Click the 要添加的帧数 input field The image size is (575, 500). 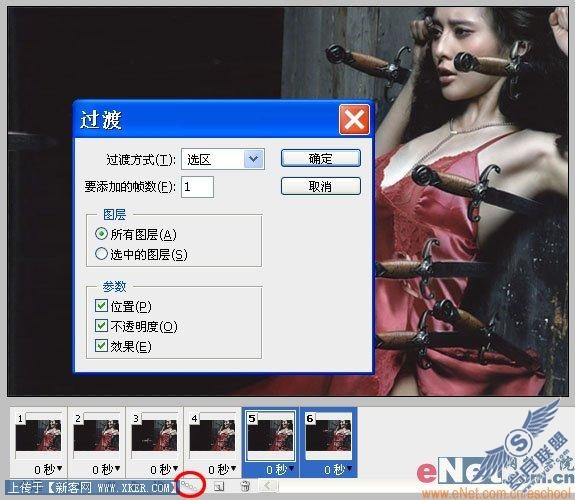[x=197, y=187]
